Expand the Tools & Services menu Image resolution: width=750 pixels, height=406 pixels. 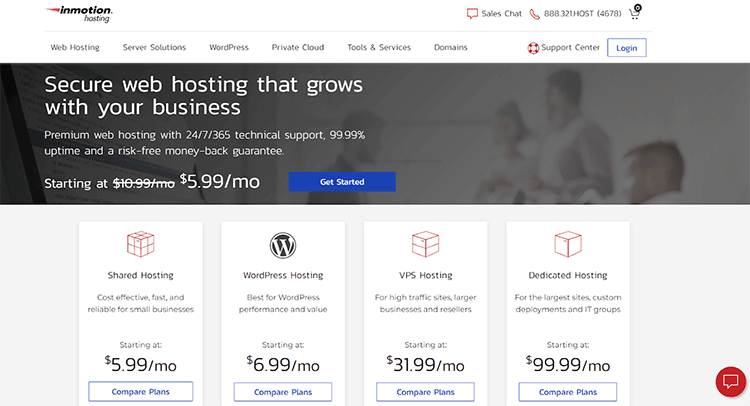click(x=379, y=47)
